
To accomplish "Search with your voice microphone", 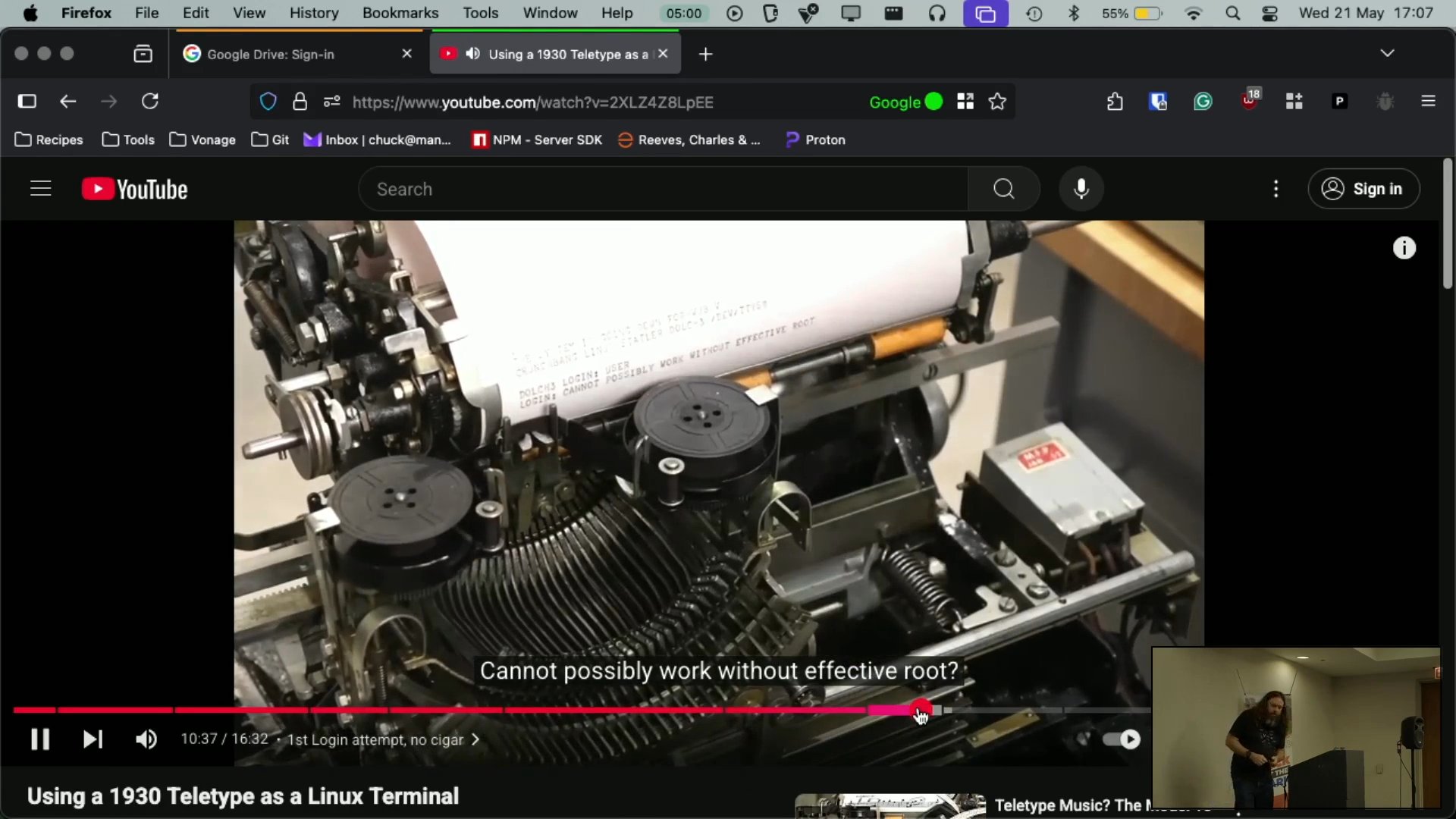I will click(1081, 189).
